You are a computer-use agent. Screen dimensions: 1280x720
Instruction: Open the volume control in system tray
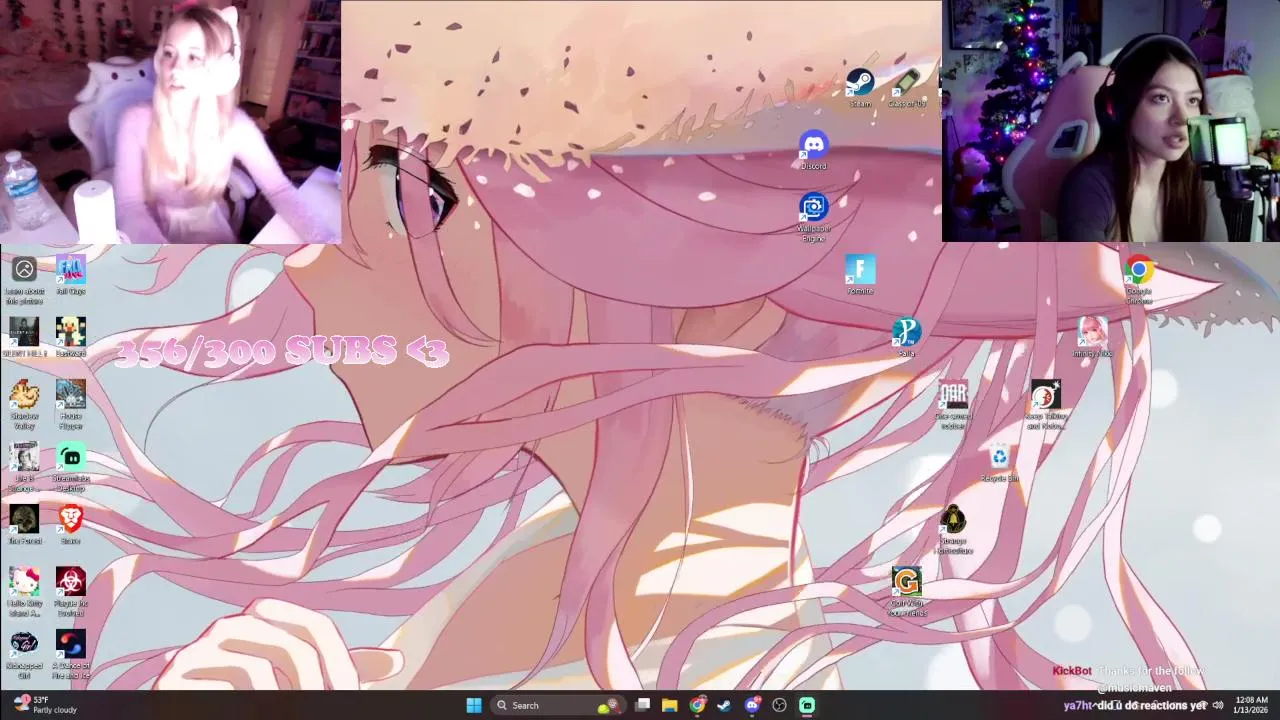point(1218,705)
